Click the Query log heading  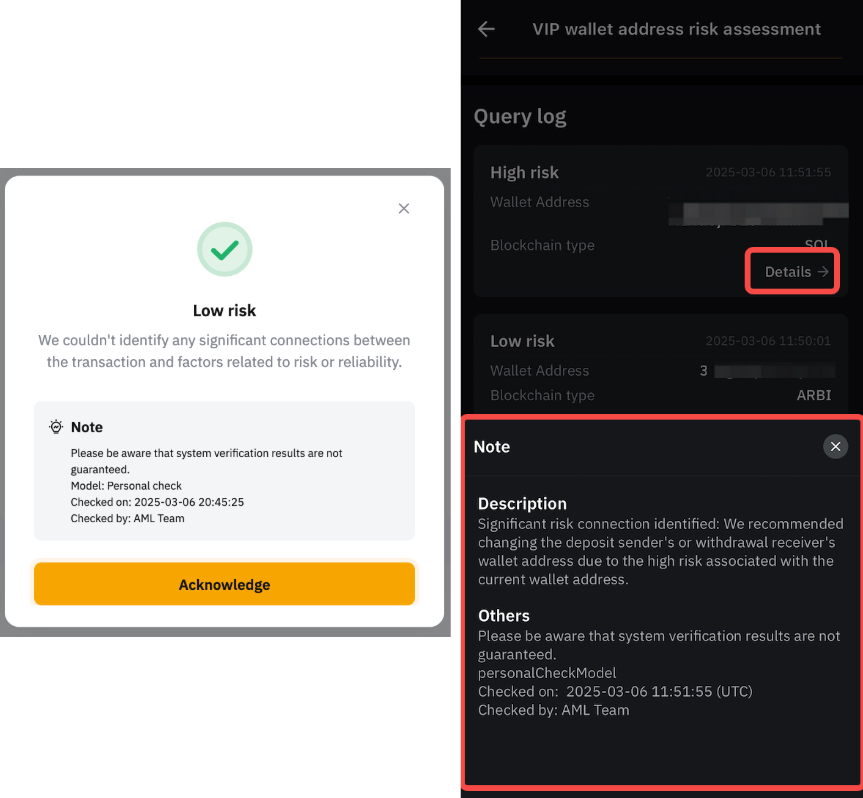pos(520,117)
